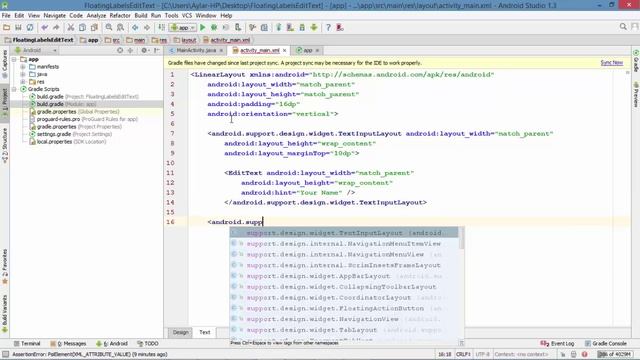640x360 pixels.
Task: Click the memory usage indicator in status bar
Action: click(615, 354)
